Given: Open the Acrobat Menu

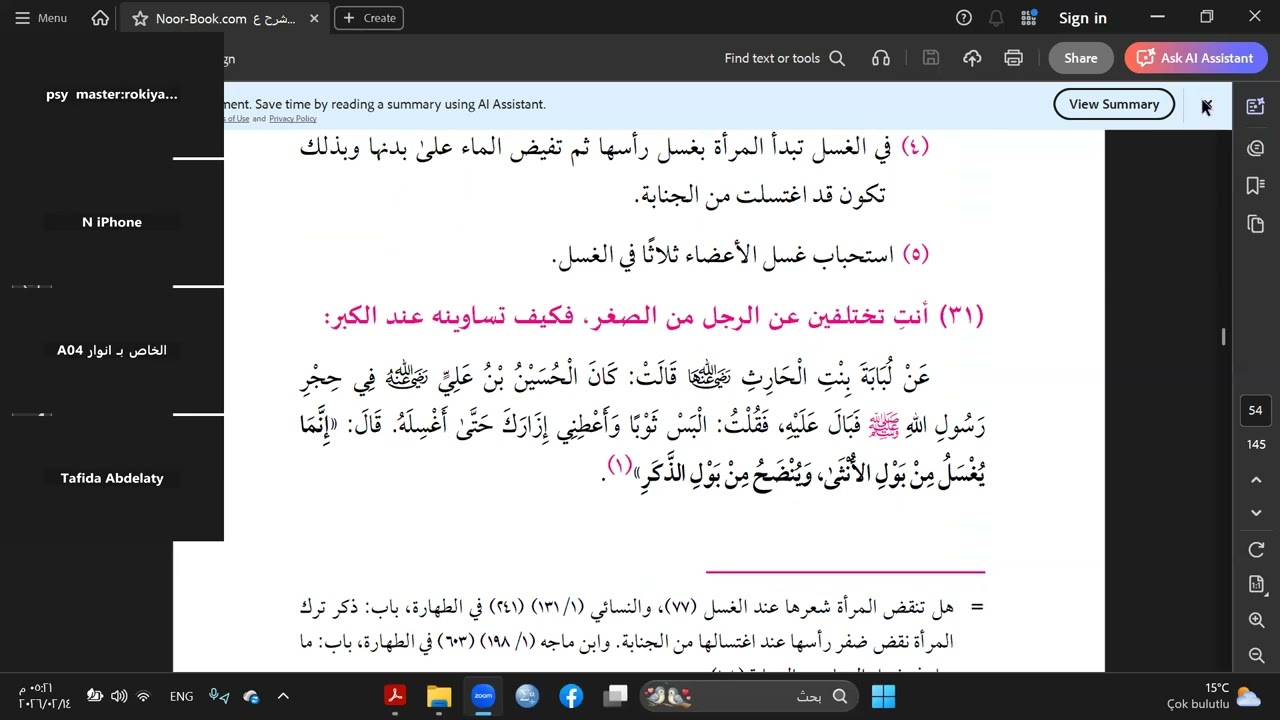Looking at the screenshot, I should 41,18.
